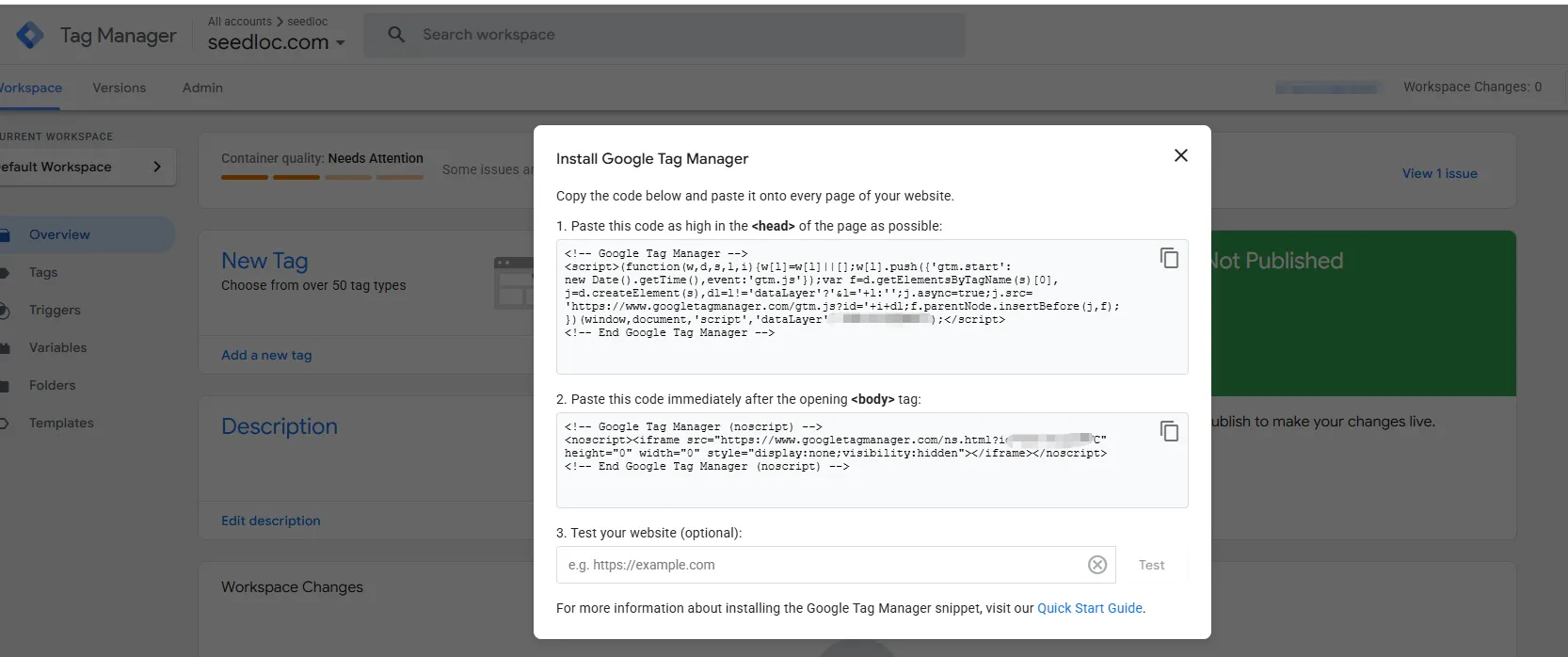Click the Edit description link
This screenshot has height=657, width=1568.
click(x=271, y=521)
